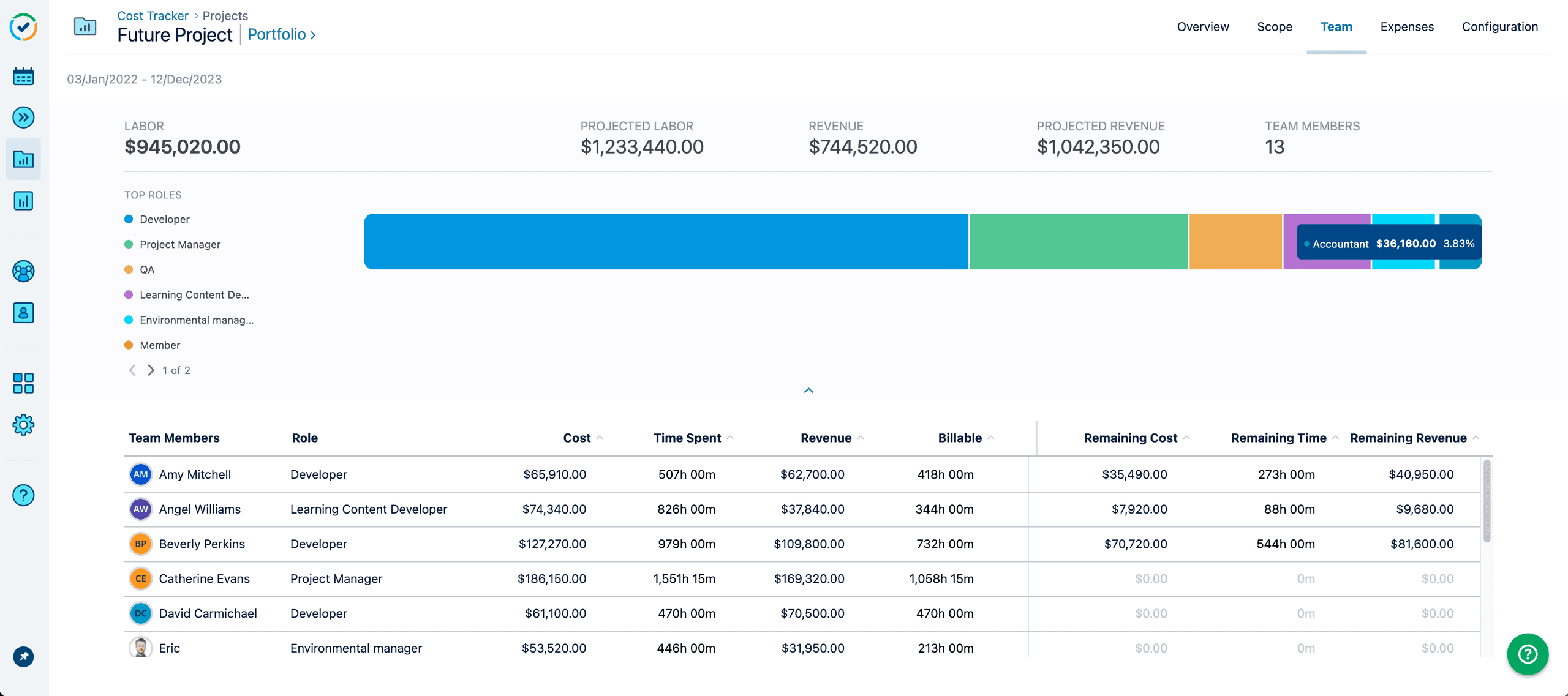Viewport: 1568px width, 696px height.
Task: Click the green help button at the bottom right
Action: tap(1527, 654)
